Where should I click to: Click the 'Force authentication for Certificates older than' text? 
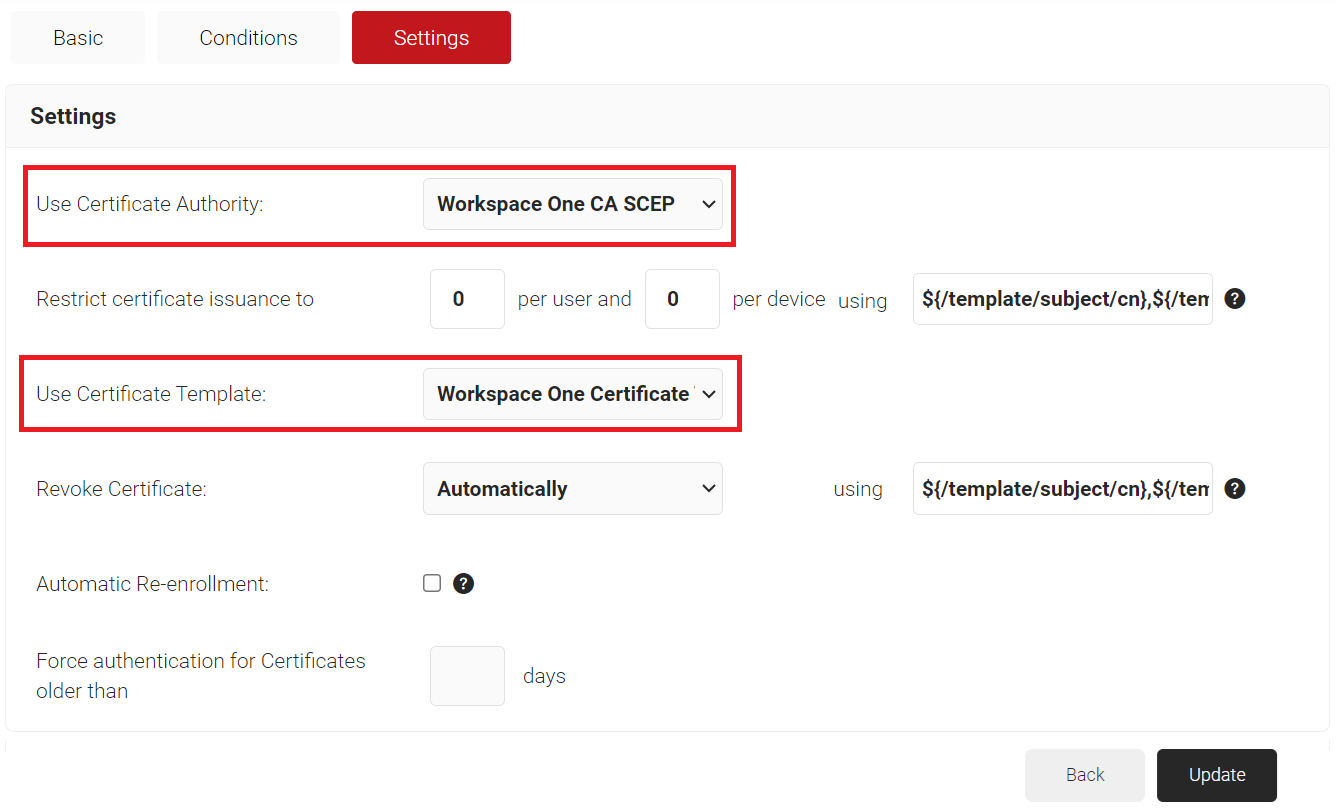[201, 676]
